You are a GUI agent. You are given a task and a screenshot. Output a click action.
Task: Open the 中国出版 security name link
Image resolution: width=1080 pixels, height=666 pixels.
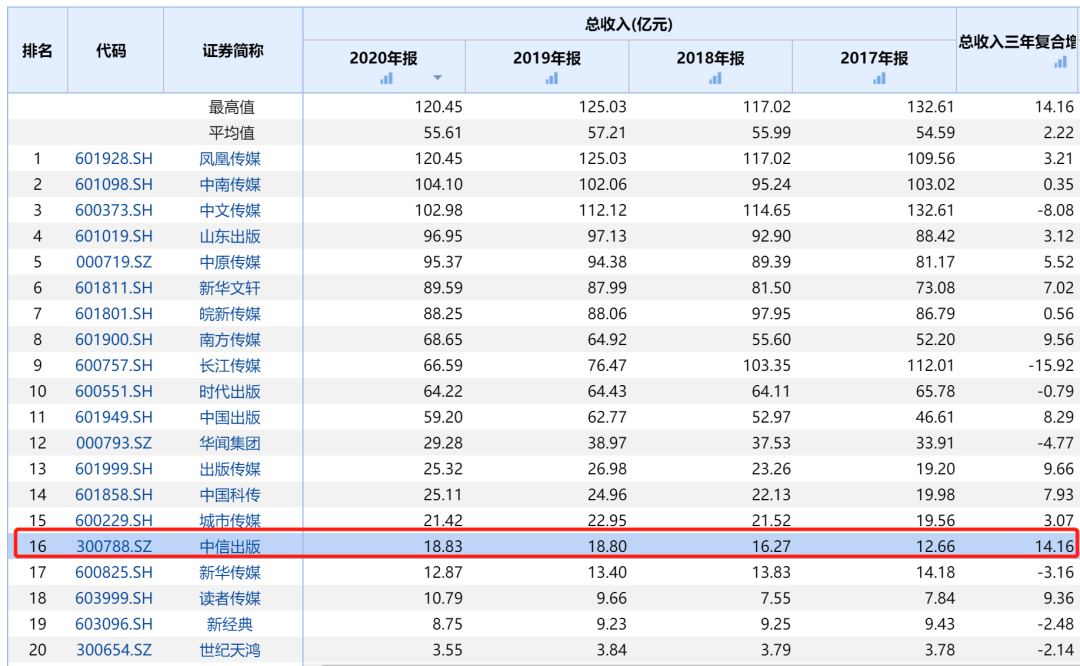pos(230,417)
